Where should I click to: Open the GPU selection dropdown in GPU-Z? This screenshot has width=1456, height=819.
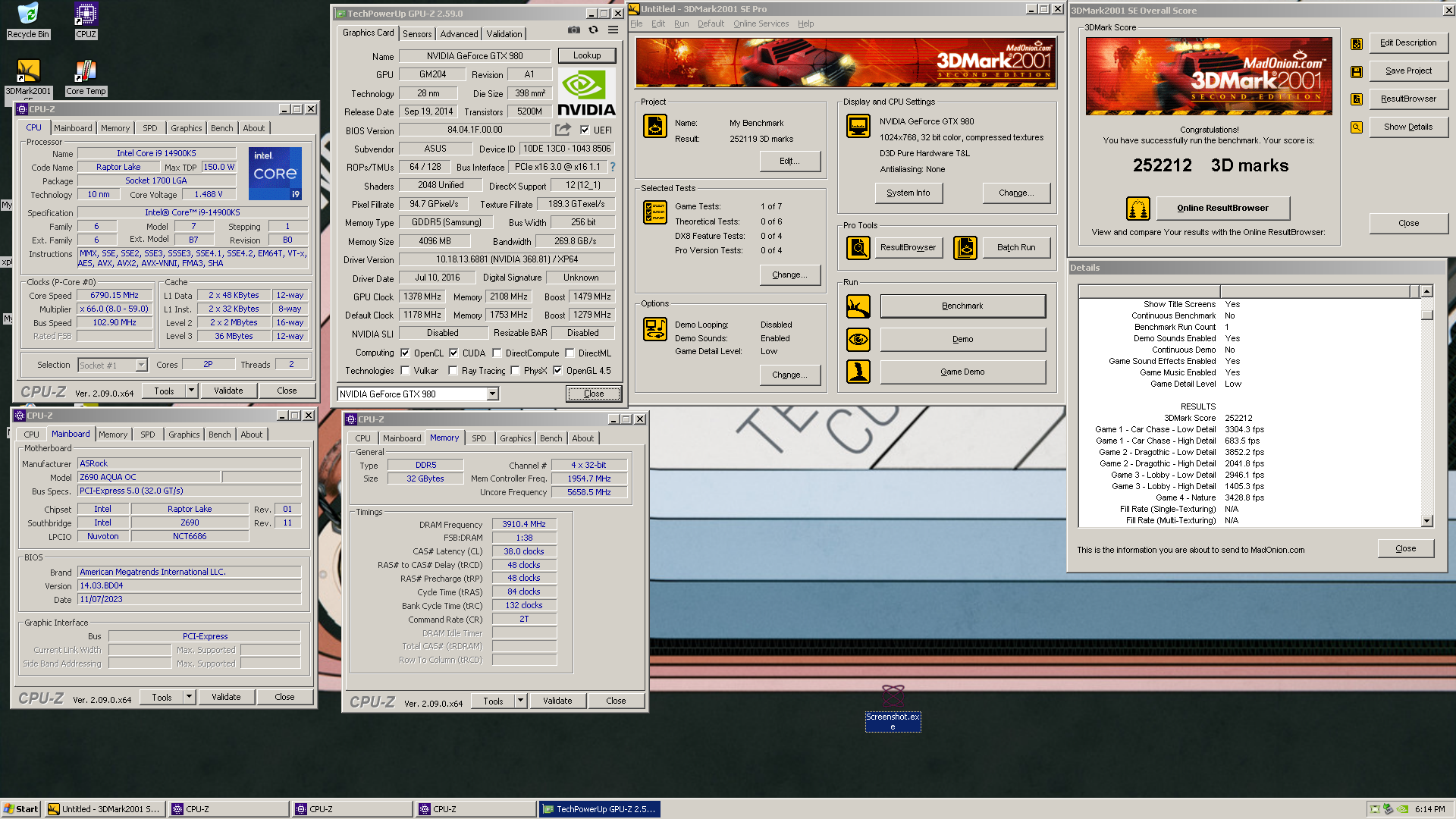(493, 394)
